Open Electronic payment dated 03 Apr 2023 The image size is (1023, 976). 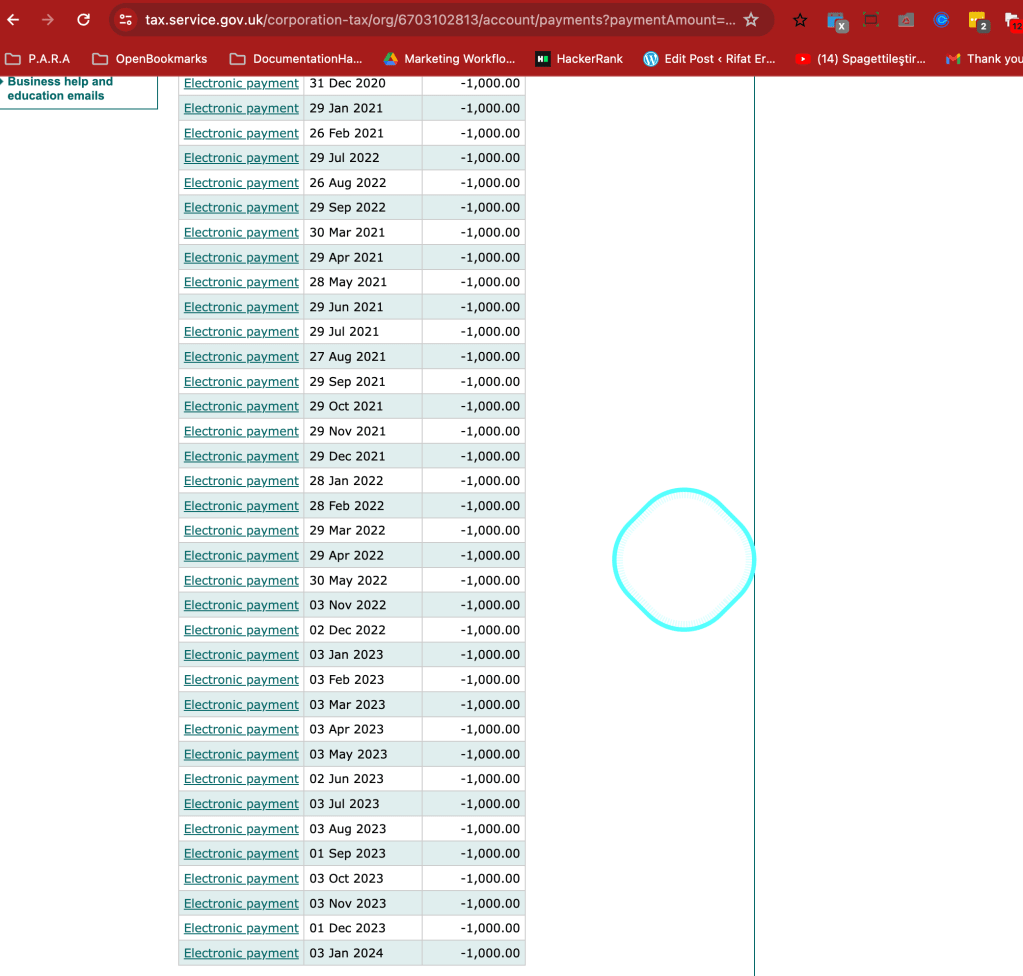coord(241,729)
